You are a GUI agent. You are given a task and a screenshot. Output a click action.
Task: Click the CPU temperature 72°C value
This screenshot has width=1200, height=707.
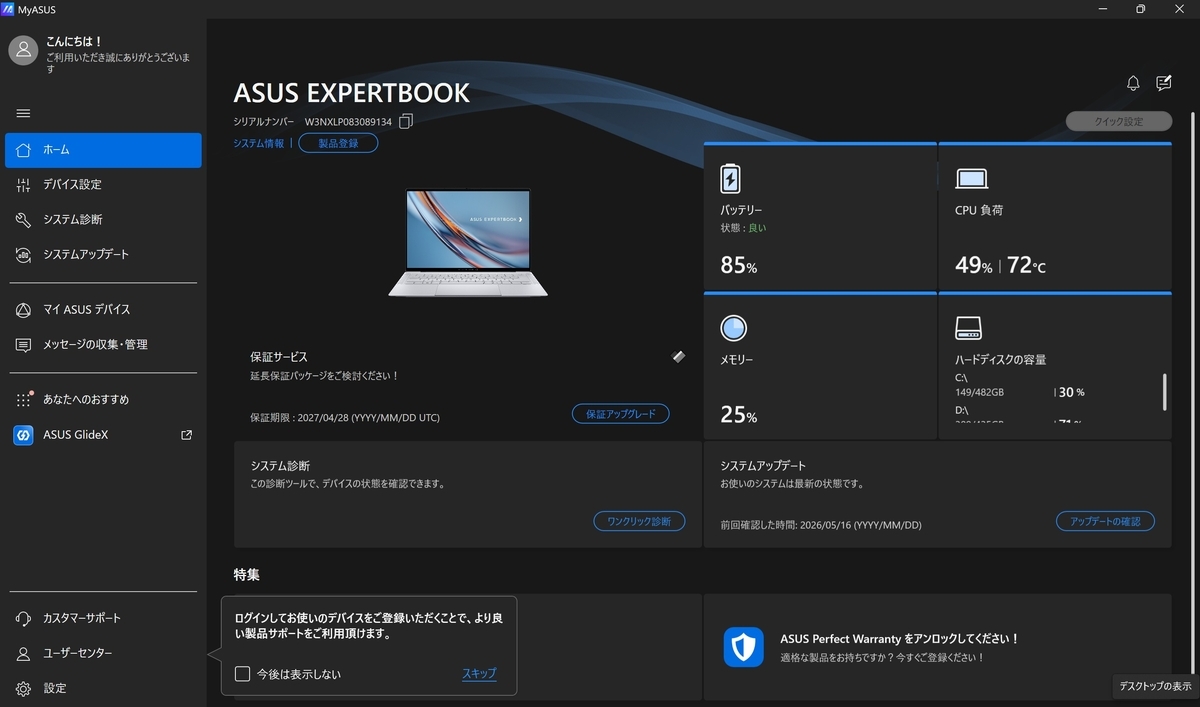coord(1026,266)
